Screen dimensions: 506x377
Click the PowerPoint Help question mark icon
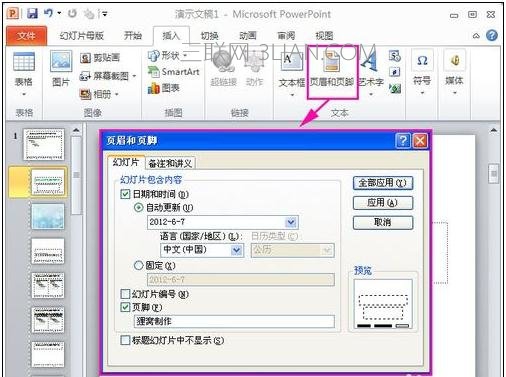(492, 35)
